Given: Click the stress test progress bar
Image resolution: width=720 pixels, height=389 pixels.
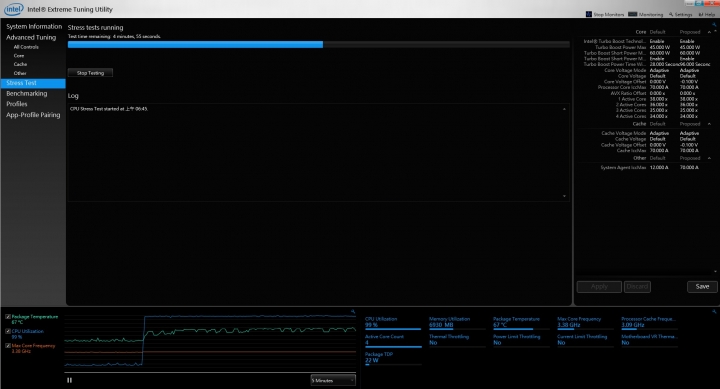Looking at the screenshot, I should point(319,45).
